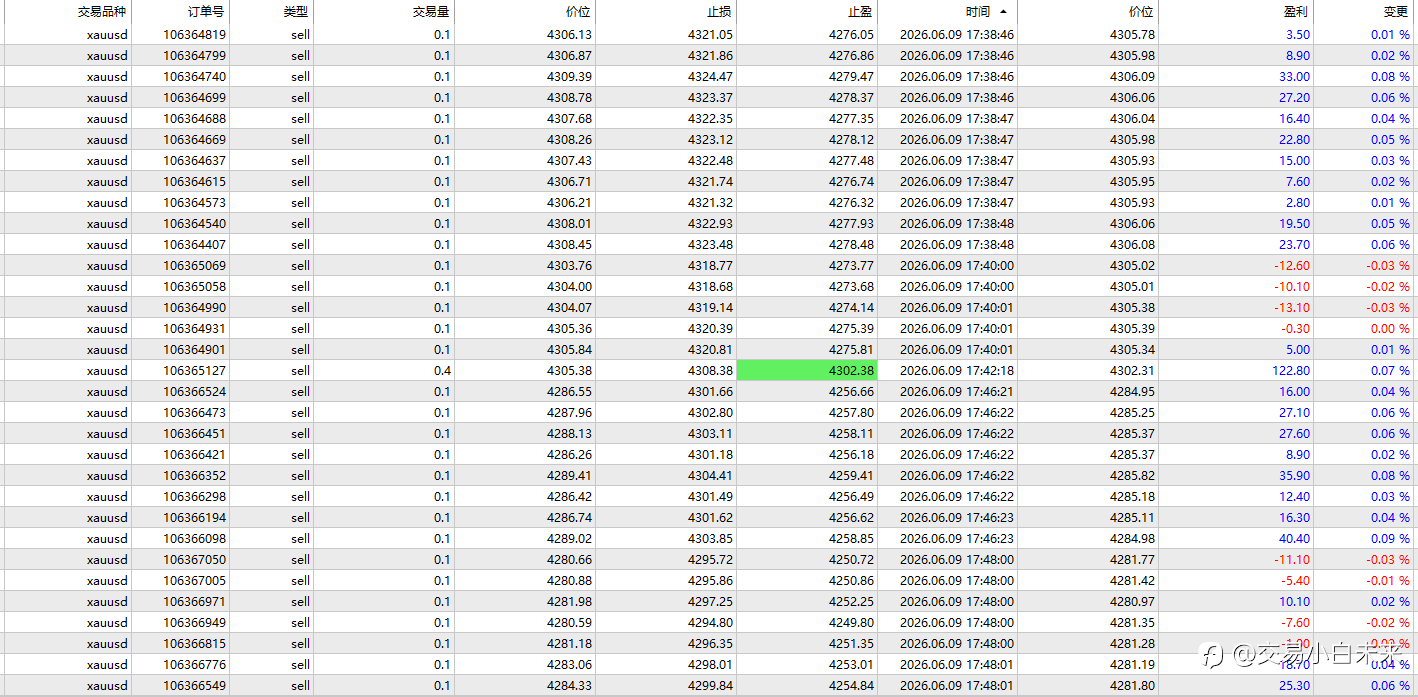
Task: Select order number 106365127
Action: (x=194, y=370)
